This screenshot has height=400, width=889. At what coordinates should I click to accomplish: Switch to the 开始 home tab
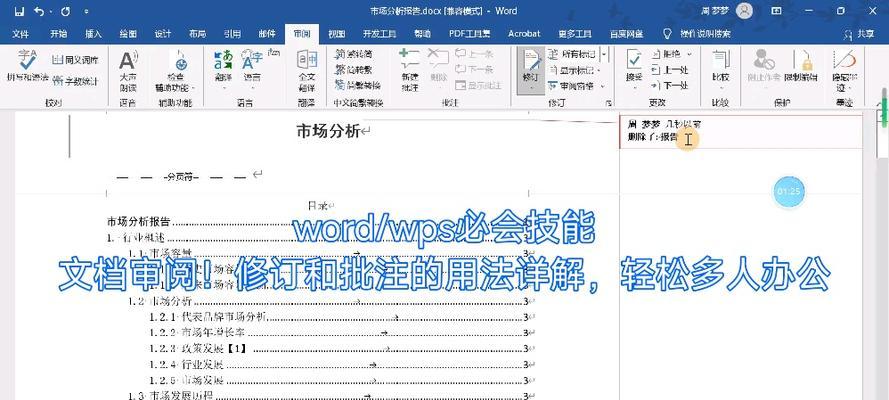[58, 34]
